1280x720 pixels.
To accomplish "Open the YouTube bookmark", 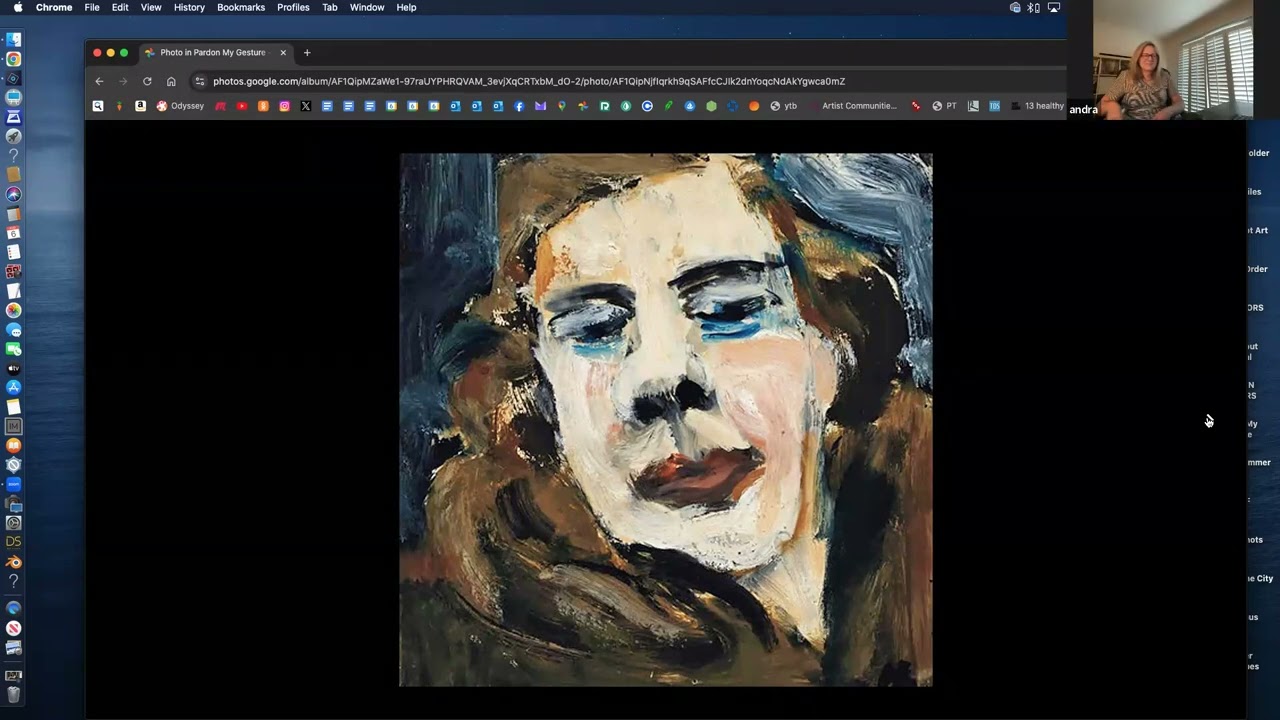I will coord(242,105).
